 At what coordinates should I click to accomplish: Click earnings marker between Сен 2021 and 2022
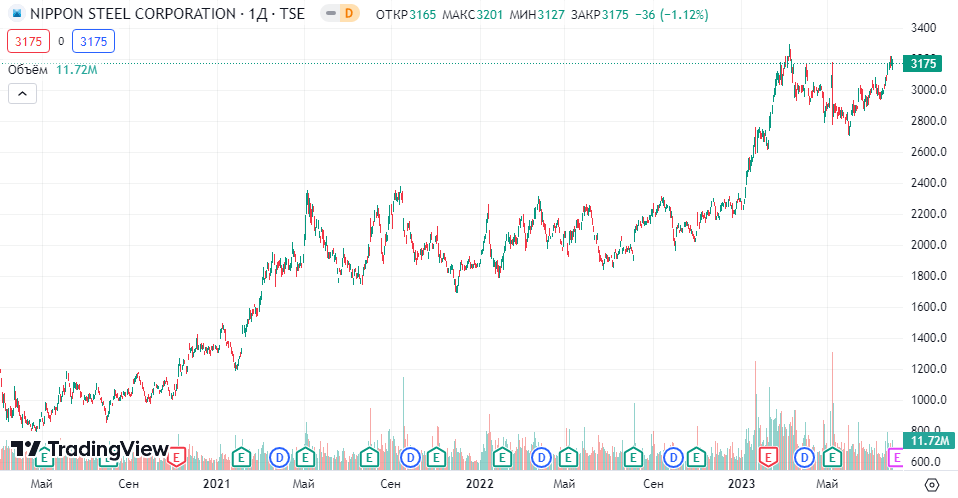coord(436,456)
